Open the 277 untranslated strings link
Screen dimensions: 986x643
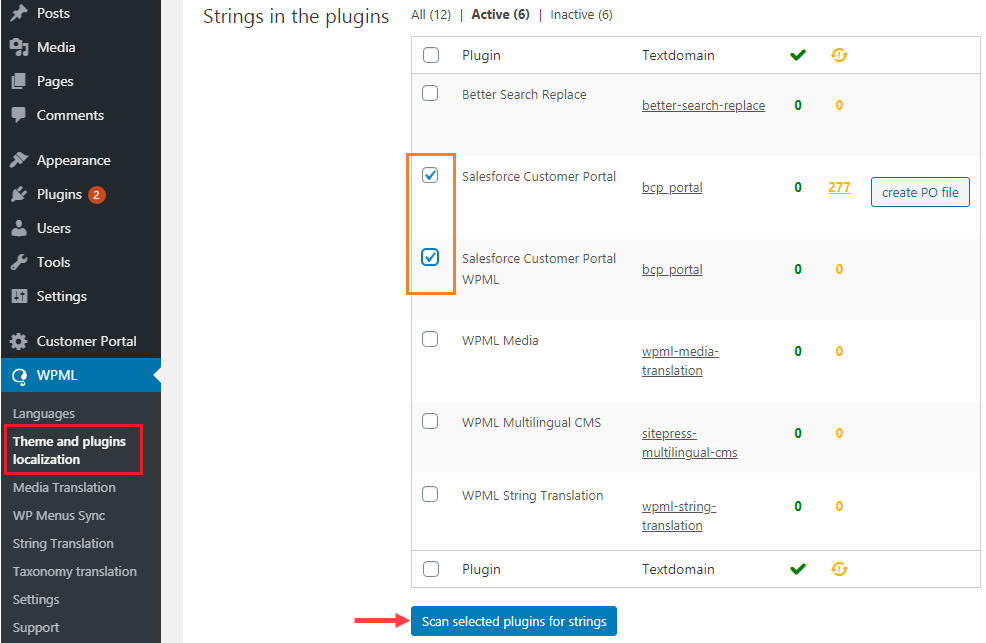pyautogui.click(x=839, y=187)
